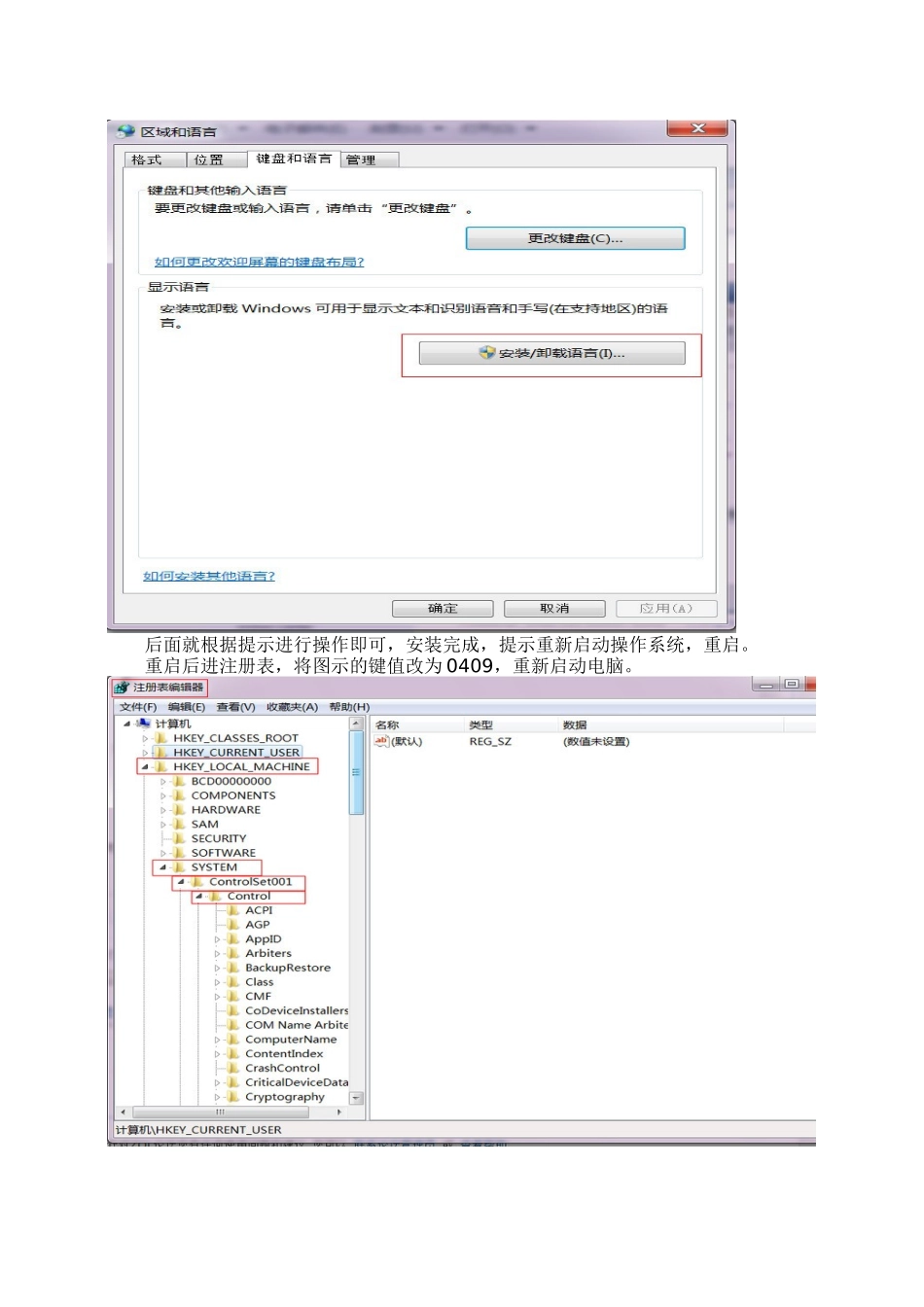Select the (默认) registry value
The image size is (924, 1307).
pos(399,741)
